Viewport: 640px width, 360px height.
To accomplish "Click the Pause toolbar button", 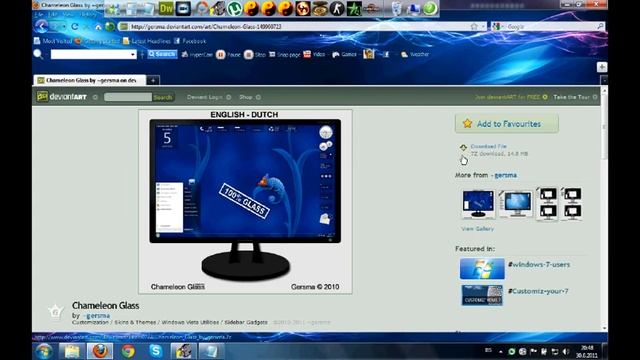I will tap(229, 55).
